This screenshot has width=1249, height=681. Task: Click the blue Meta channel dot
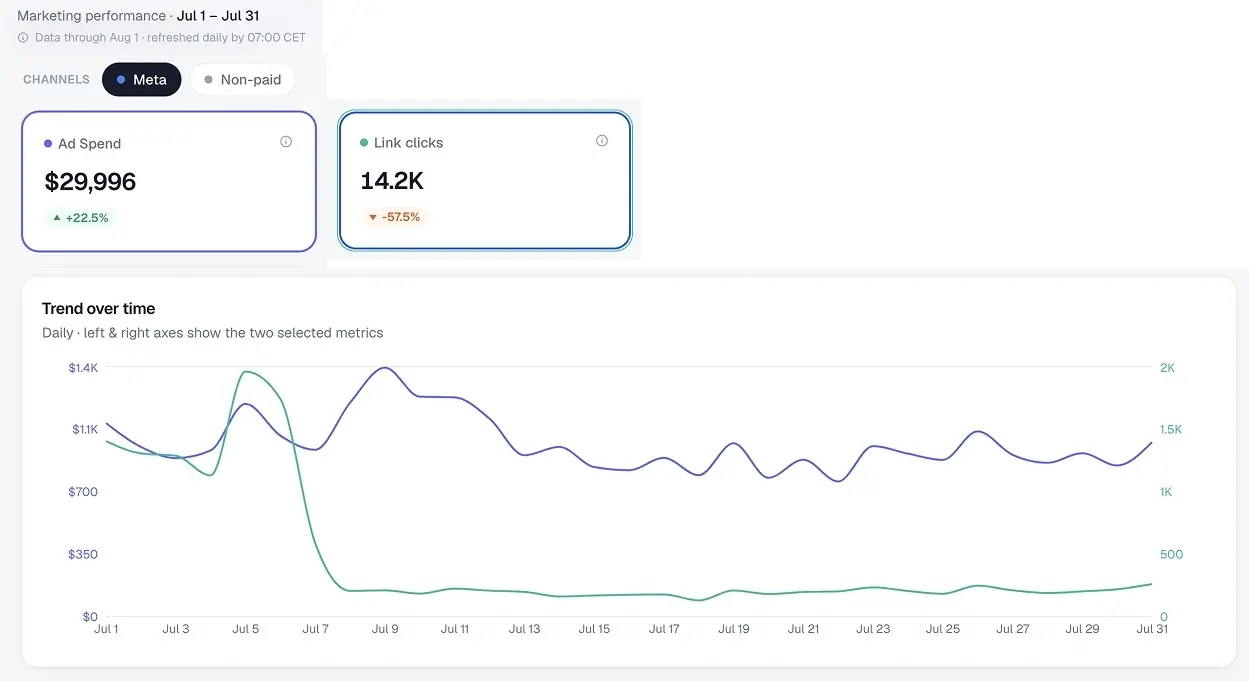pos(121,79)
